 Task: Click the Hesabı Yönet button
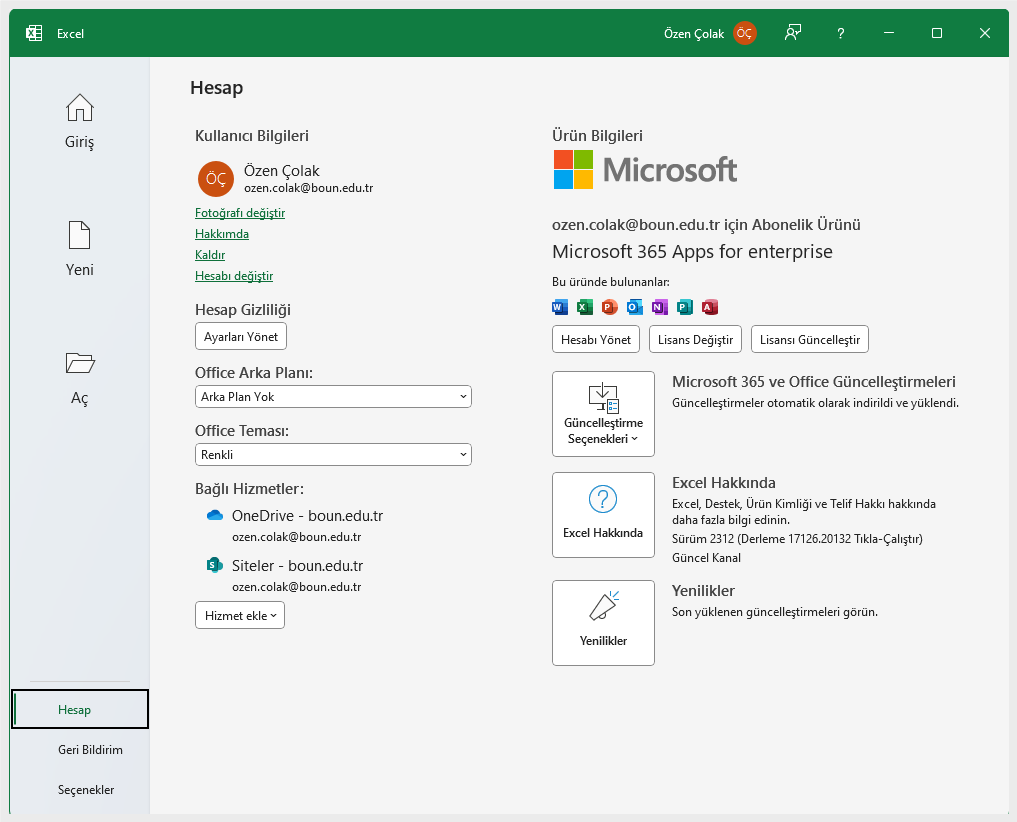[x=596, y=339]
